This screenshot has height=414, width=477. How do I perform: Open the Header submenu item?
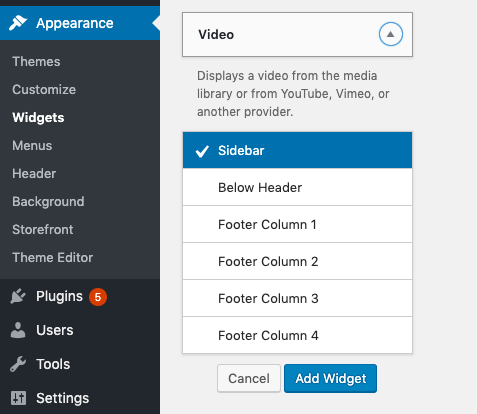(34, 174)
